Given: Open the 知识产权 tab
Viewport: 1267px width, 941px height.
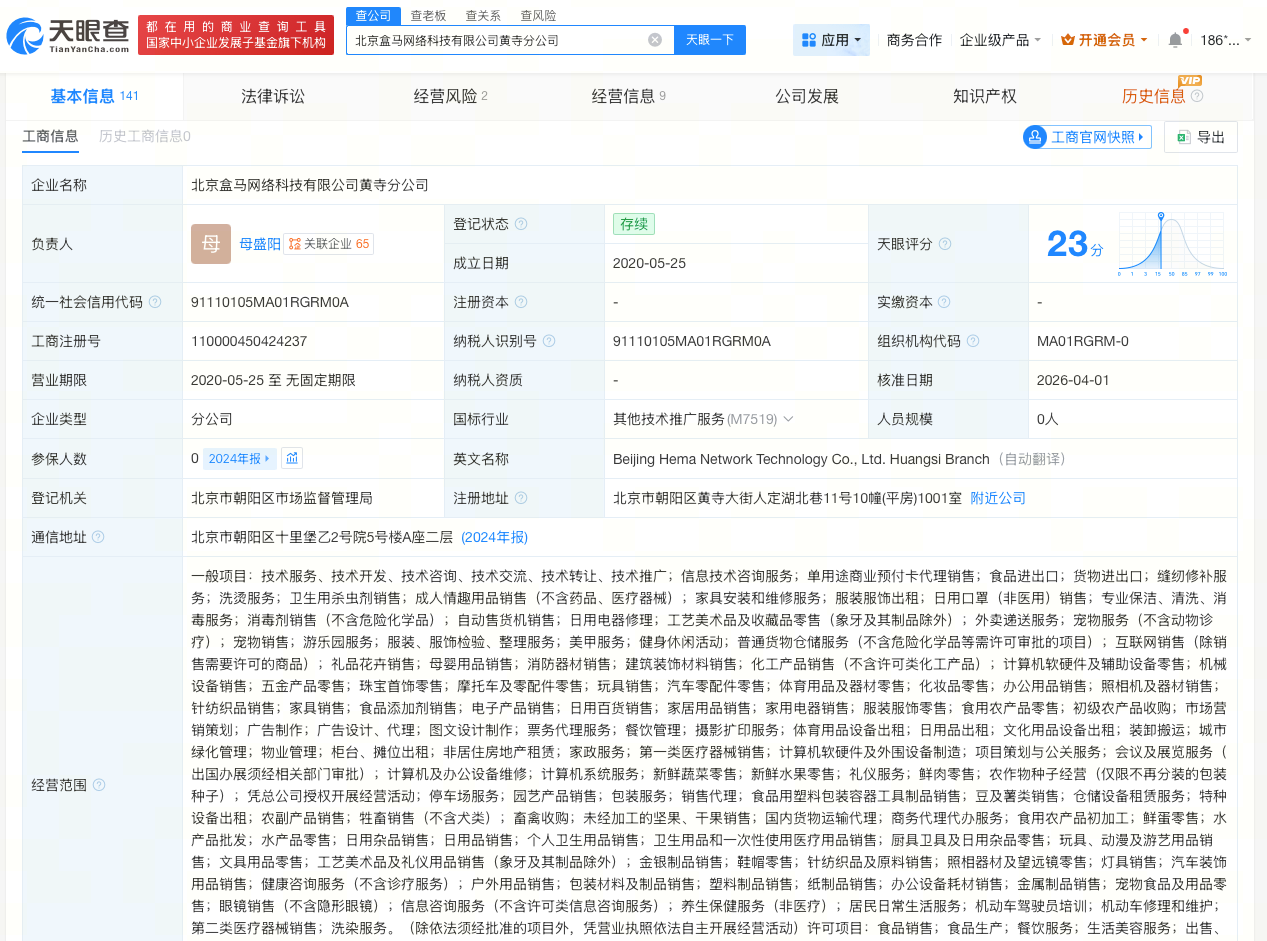Looking at the screenshot, I should [985, 96].
